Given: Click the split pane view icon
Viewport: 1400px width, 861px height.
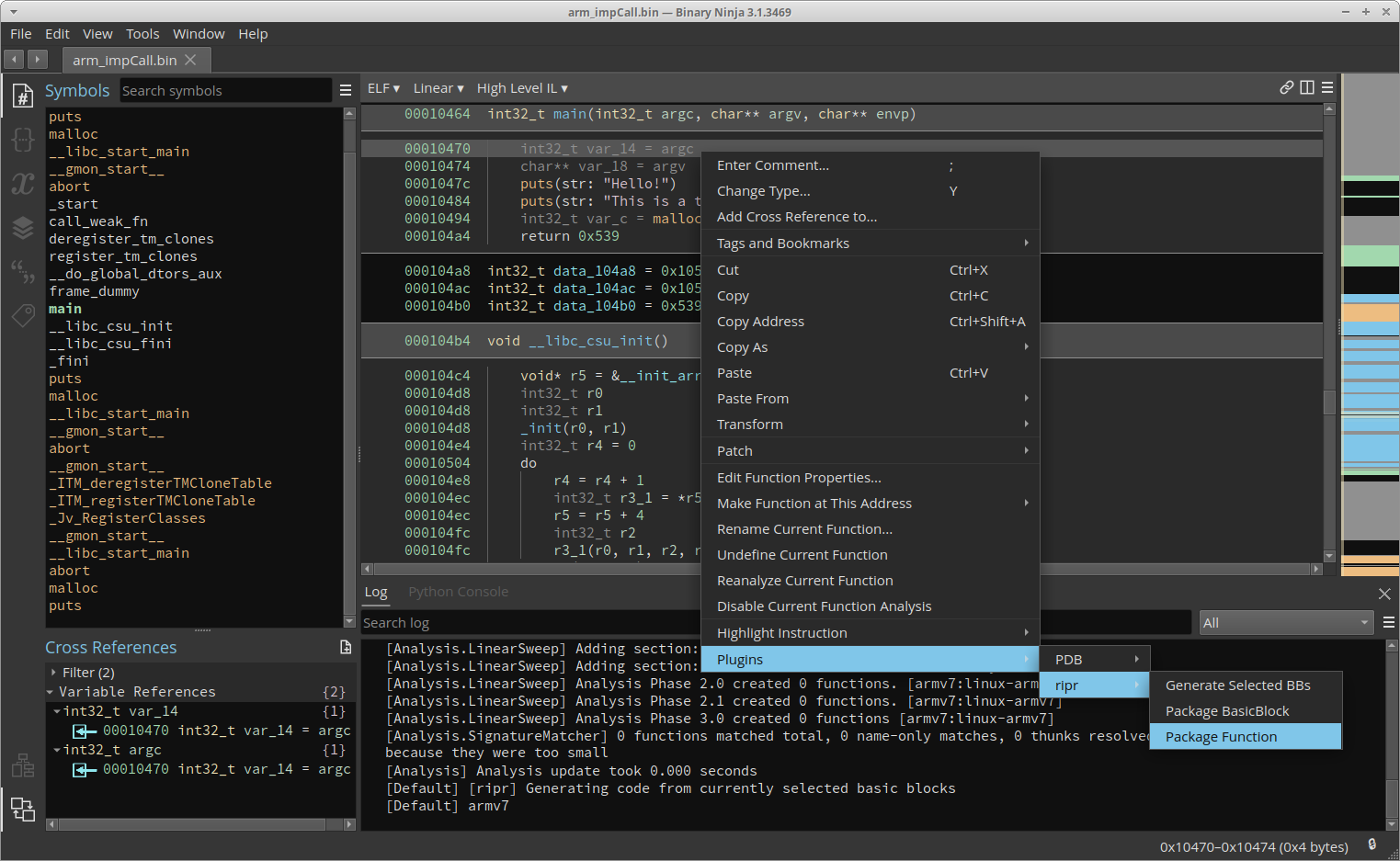Looking at the screenshot, I should pyautogui.click(x=1306, y=88).
